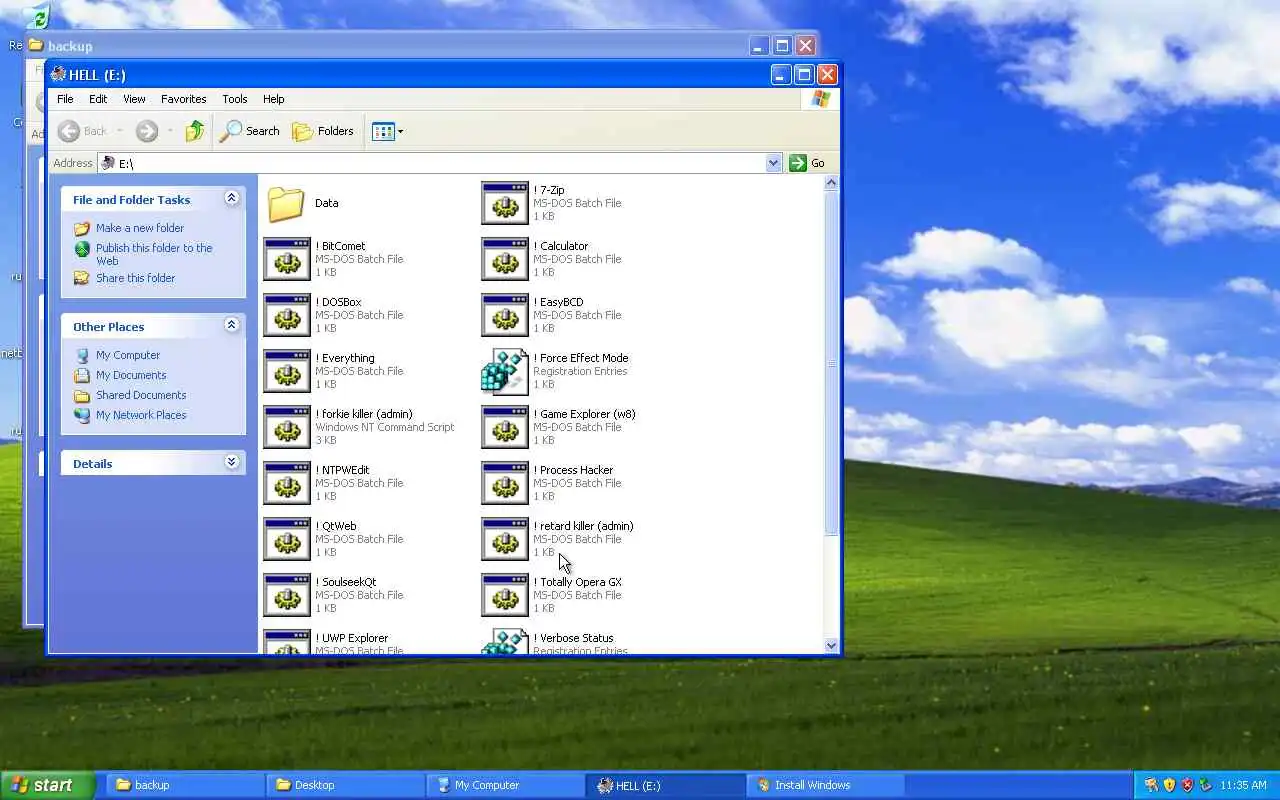Open My Documents link
Screen dimensions: 1280x800
pos(131,375)
